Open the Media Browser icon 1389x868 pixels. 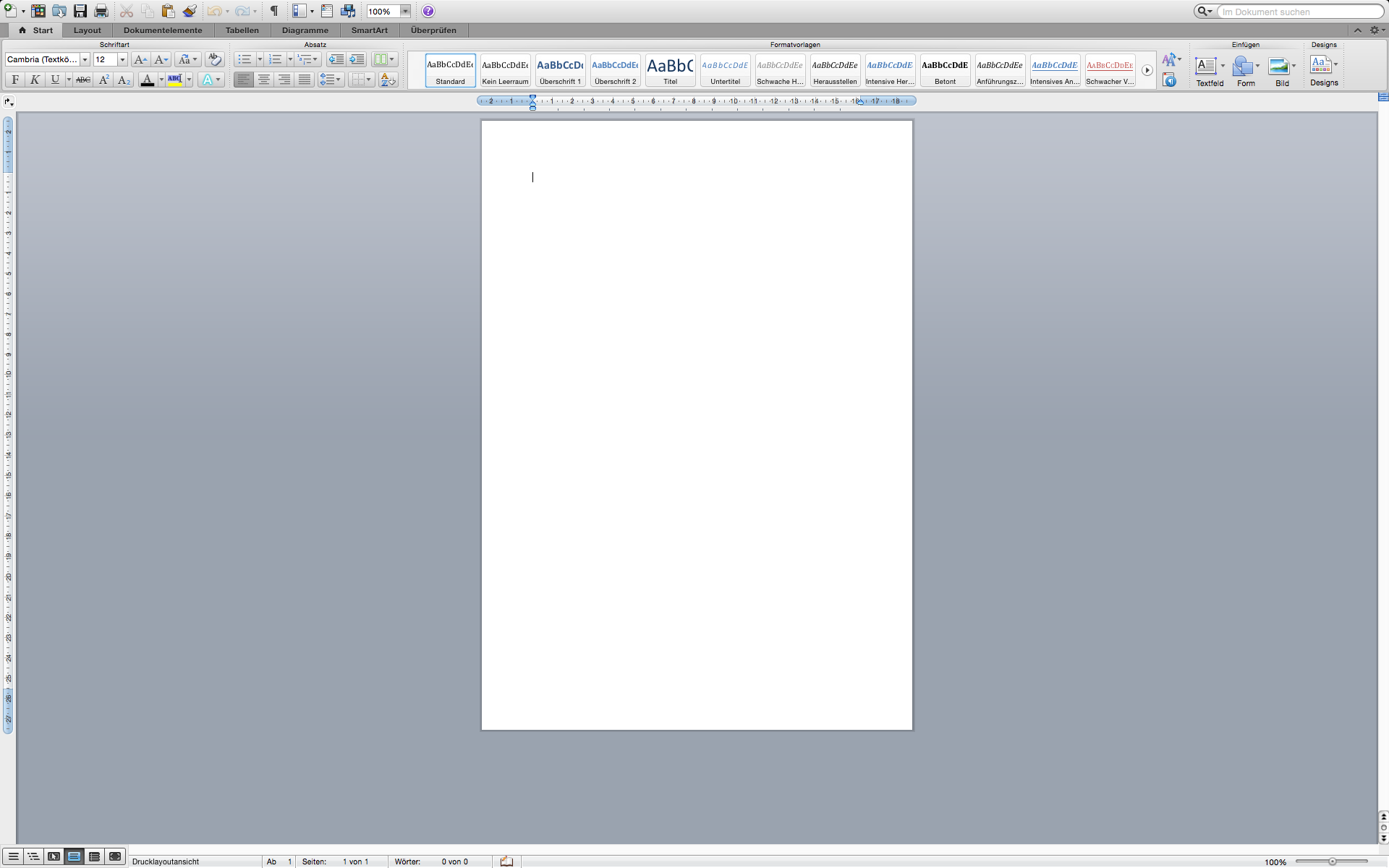tap(348, 11)
